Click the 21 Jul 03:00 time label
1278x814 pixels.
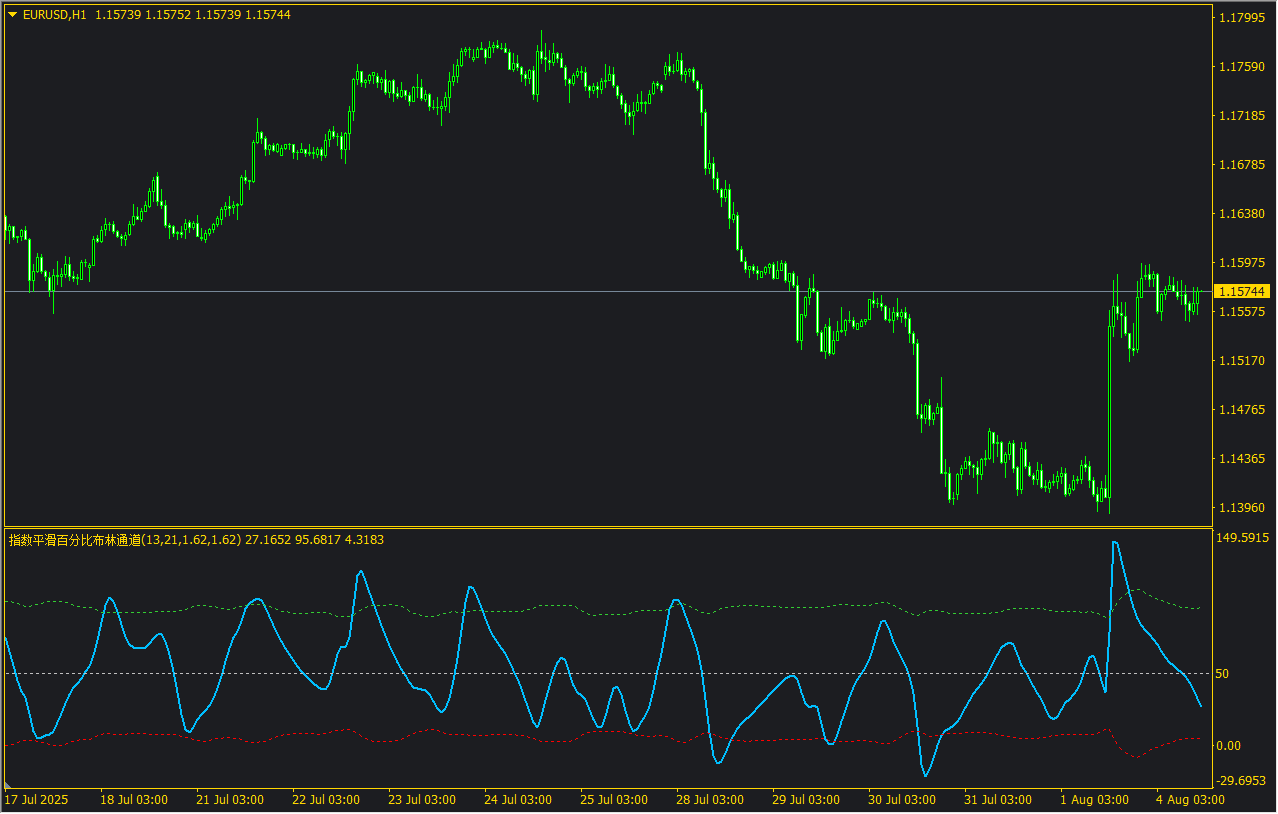(230, 800)
